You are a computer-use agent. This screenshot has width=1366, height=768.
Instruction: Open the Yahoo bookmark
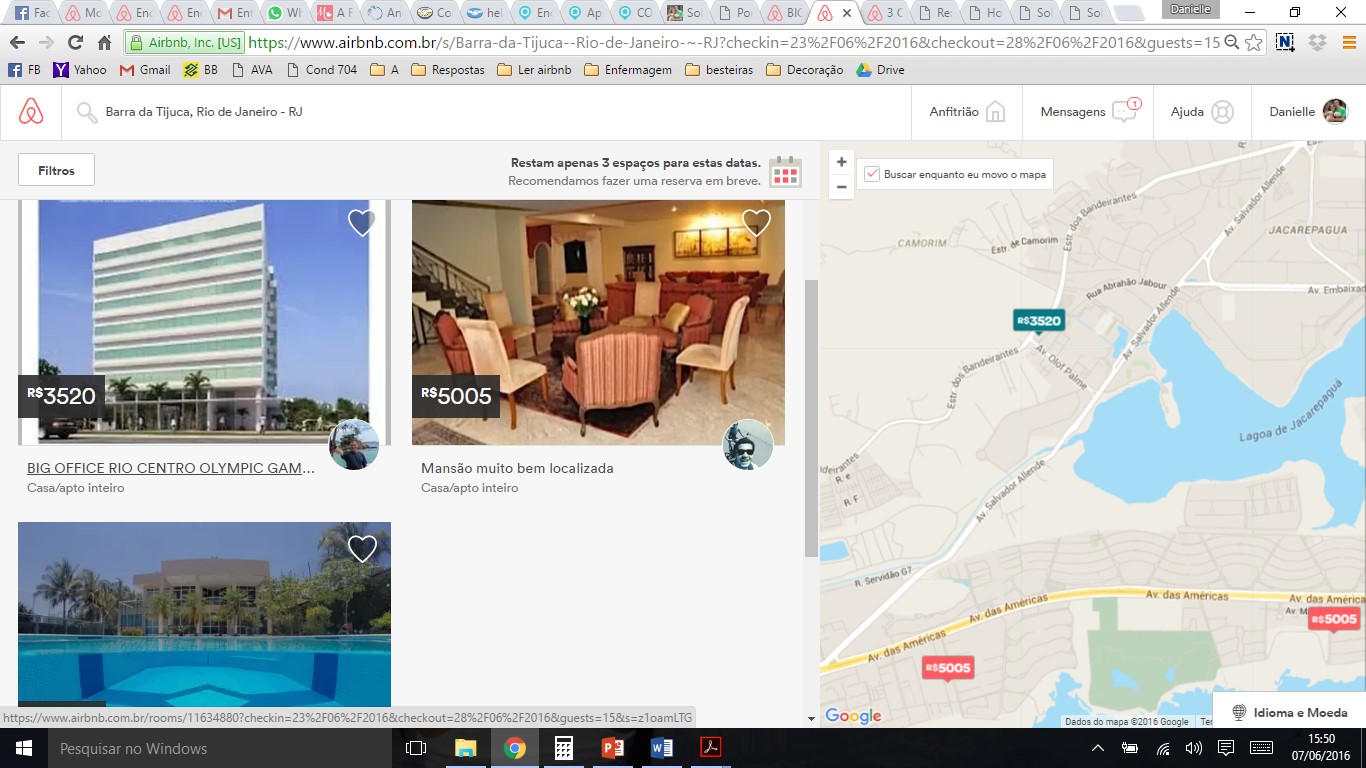pyautogui.click(x=79, y=70)
